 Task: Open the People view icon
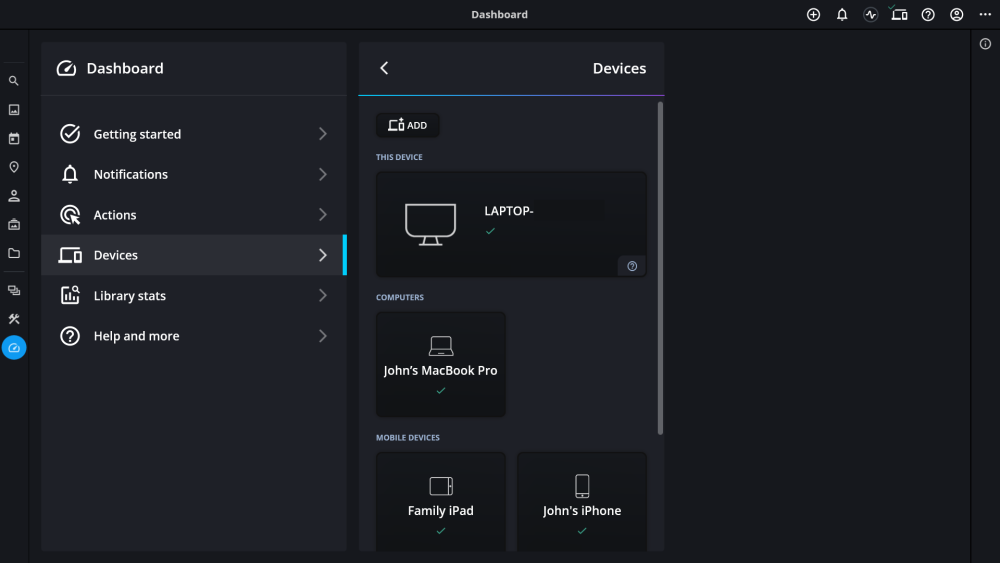(x=13, y=196)
